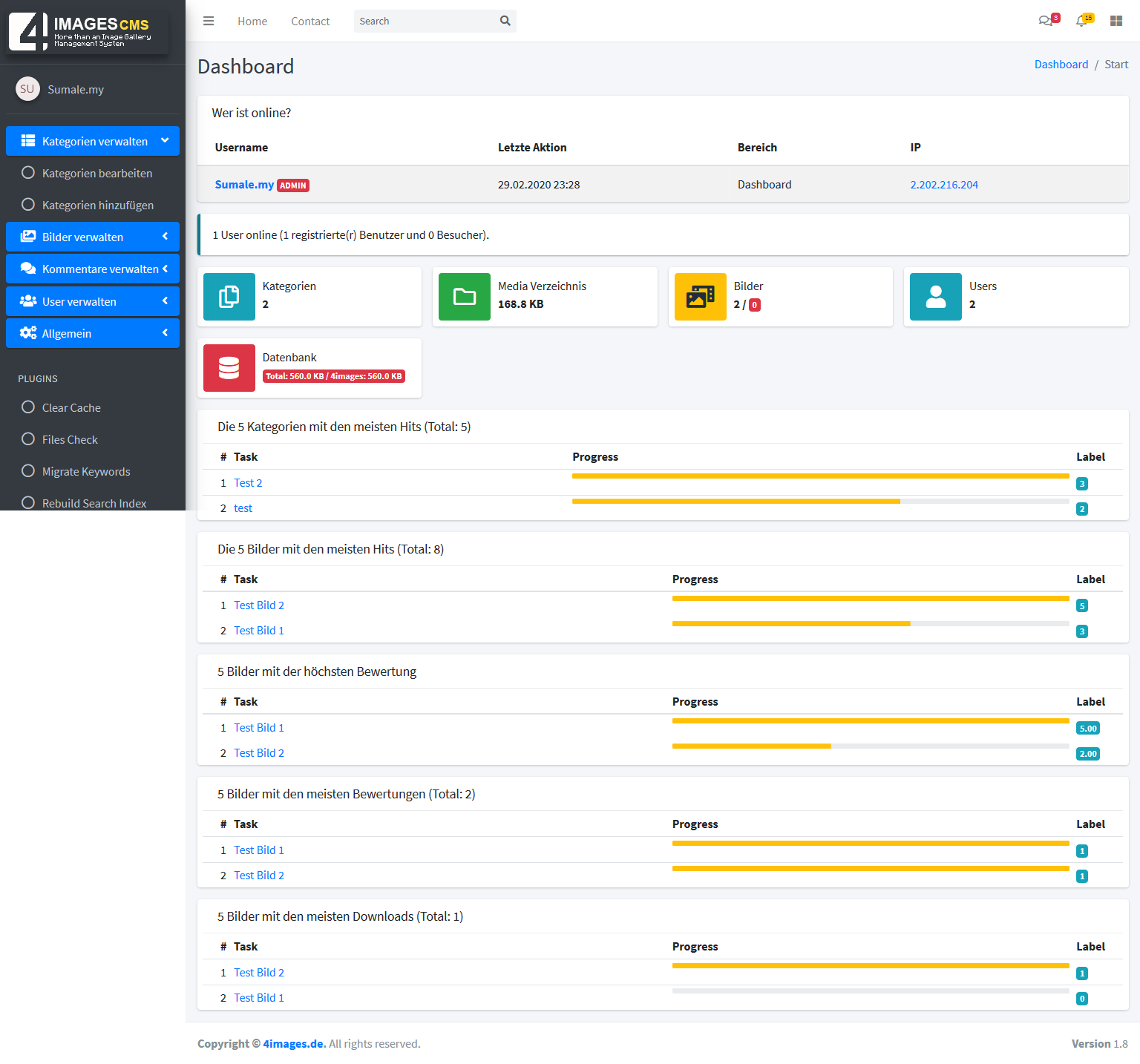The height and width of the screenshot is (1064, 1140).
Task: Open the IP address 2.202.216.204 link
Action: click(943, 185)
